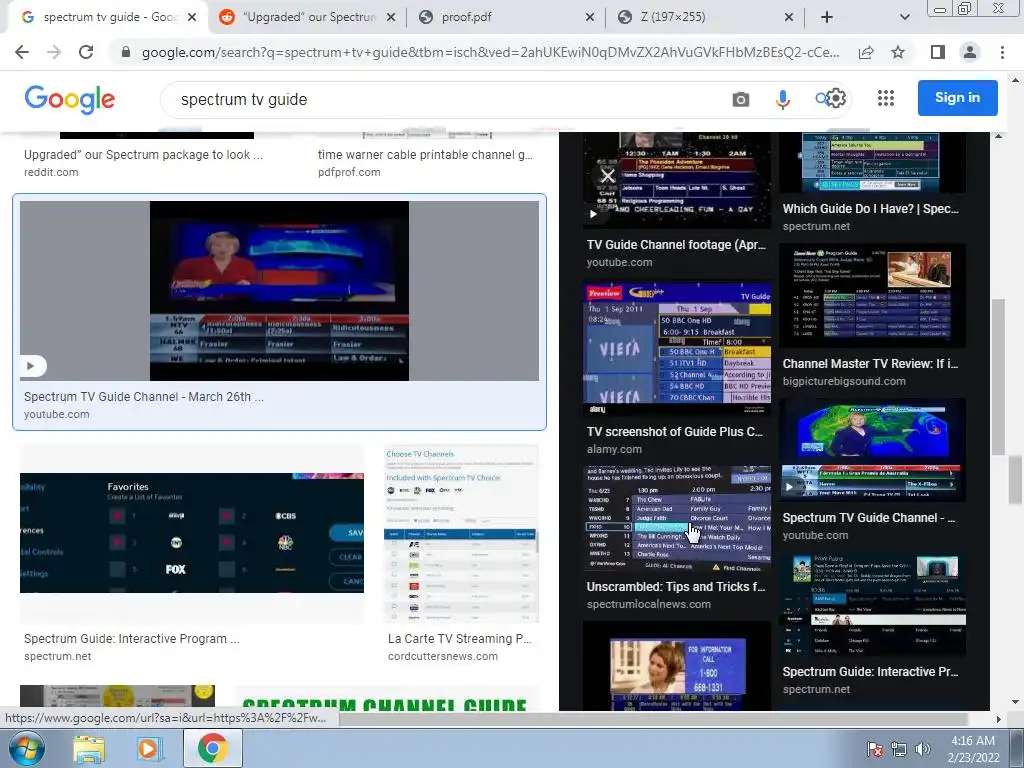Open Action Center flag icon

coord(875,749)
